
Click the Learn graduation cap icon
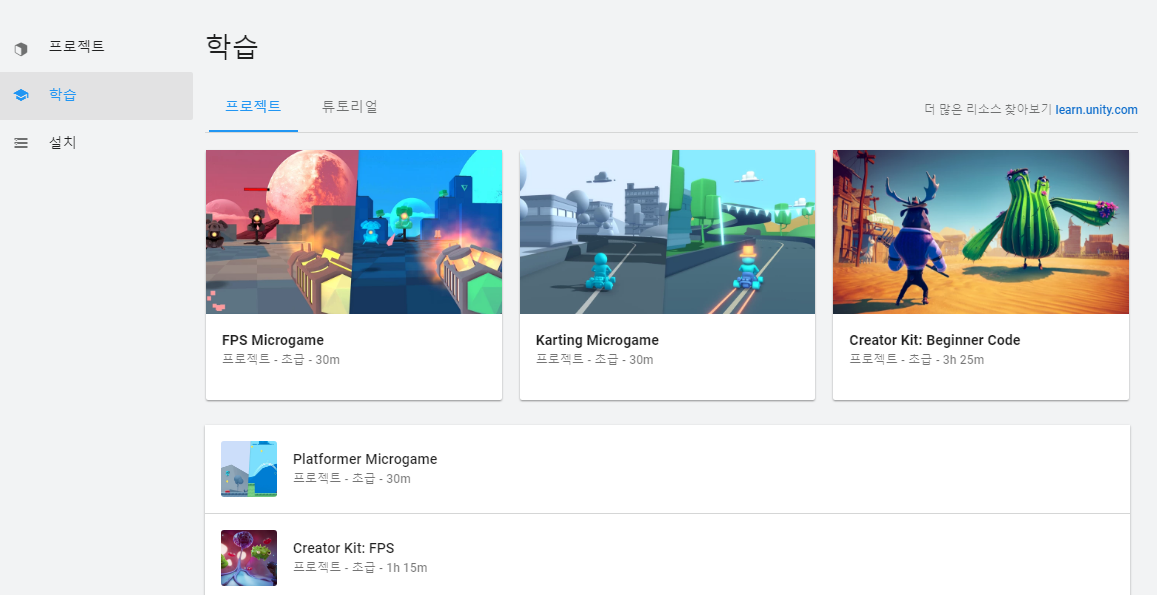coord(21,95)
